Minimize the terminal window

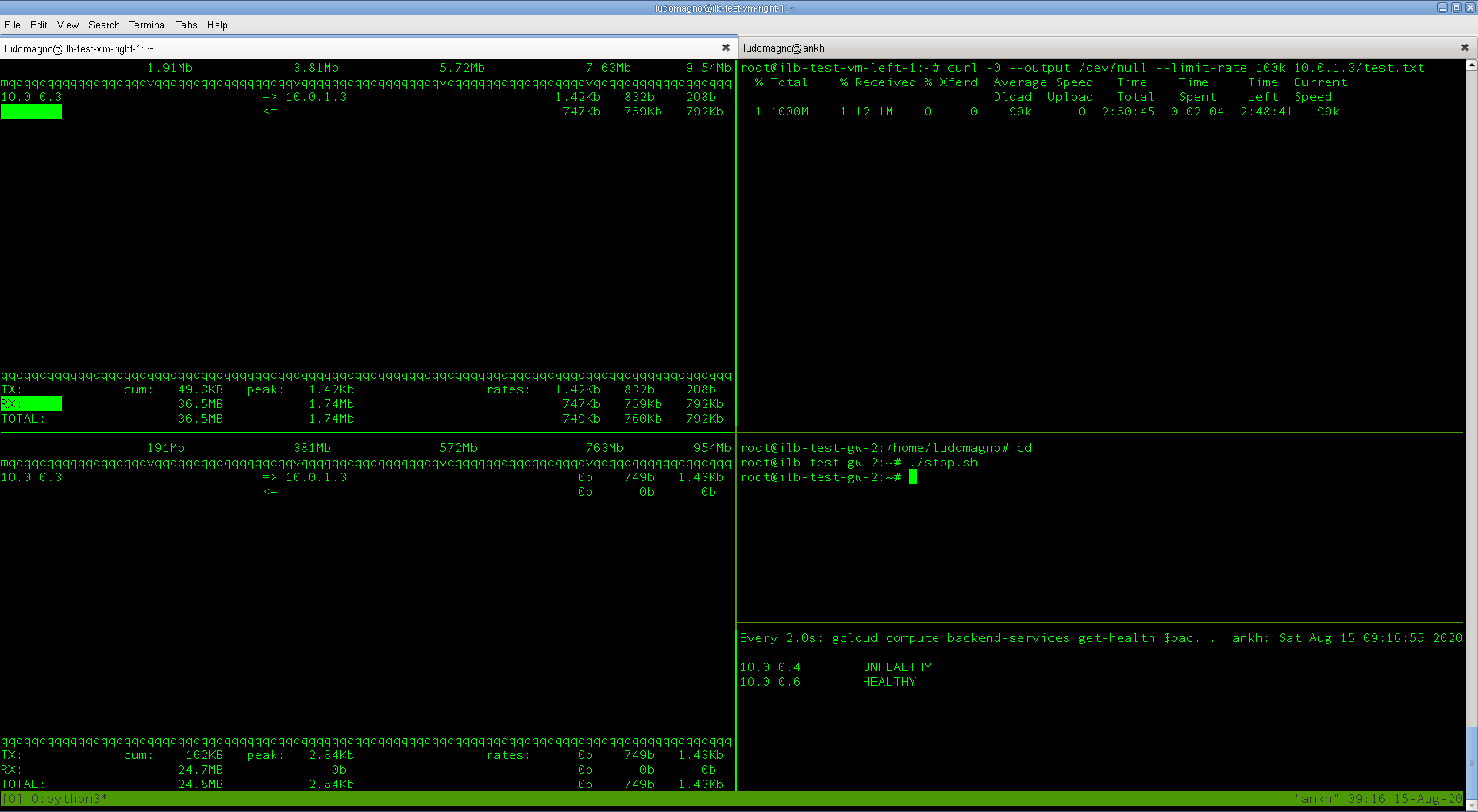click(1443, 8)
